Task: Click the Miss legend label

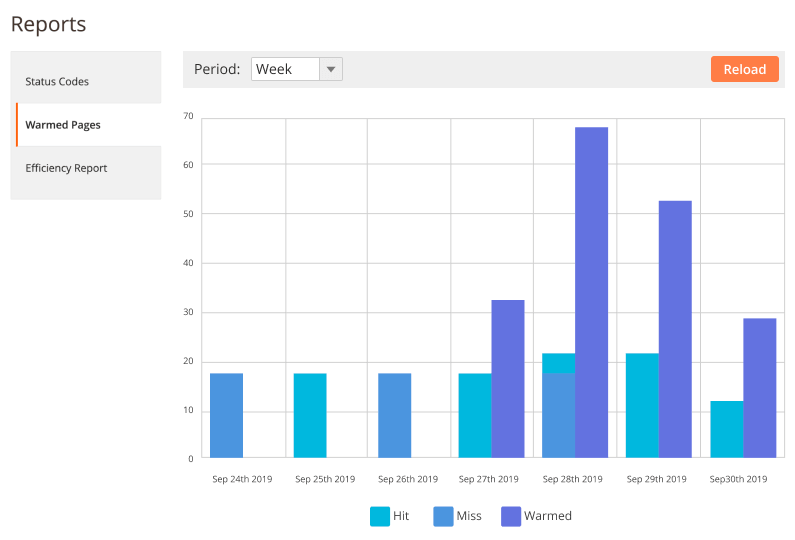Action: point(468,516)
